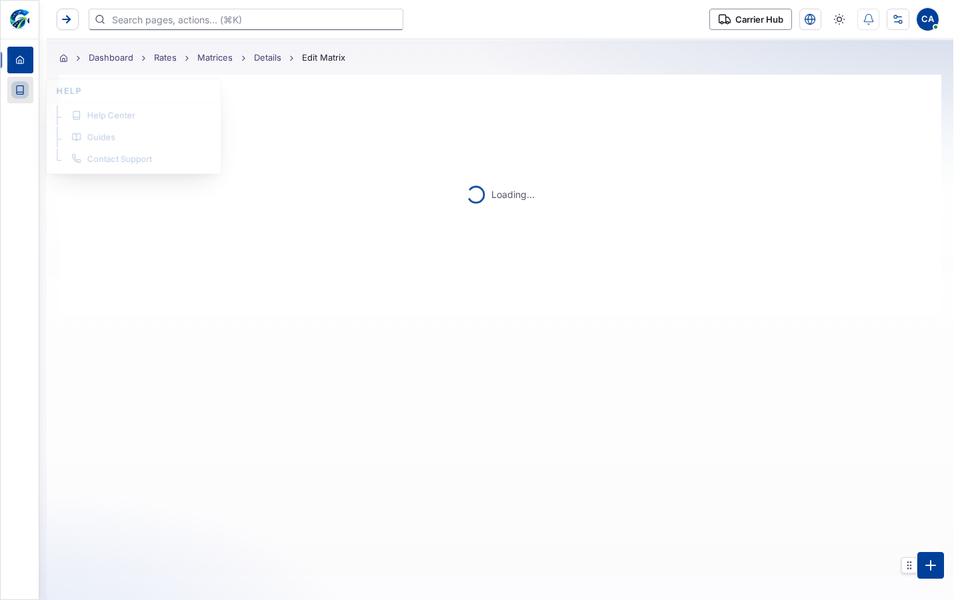The image size is (960, 600).
Task: Navigate to Dashboard breadcrumb
Action: (x=111, y=58)
